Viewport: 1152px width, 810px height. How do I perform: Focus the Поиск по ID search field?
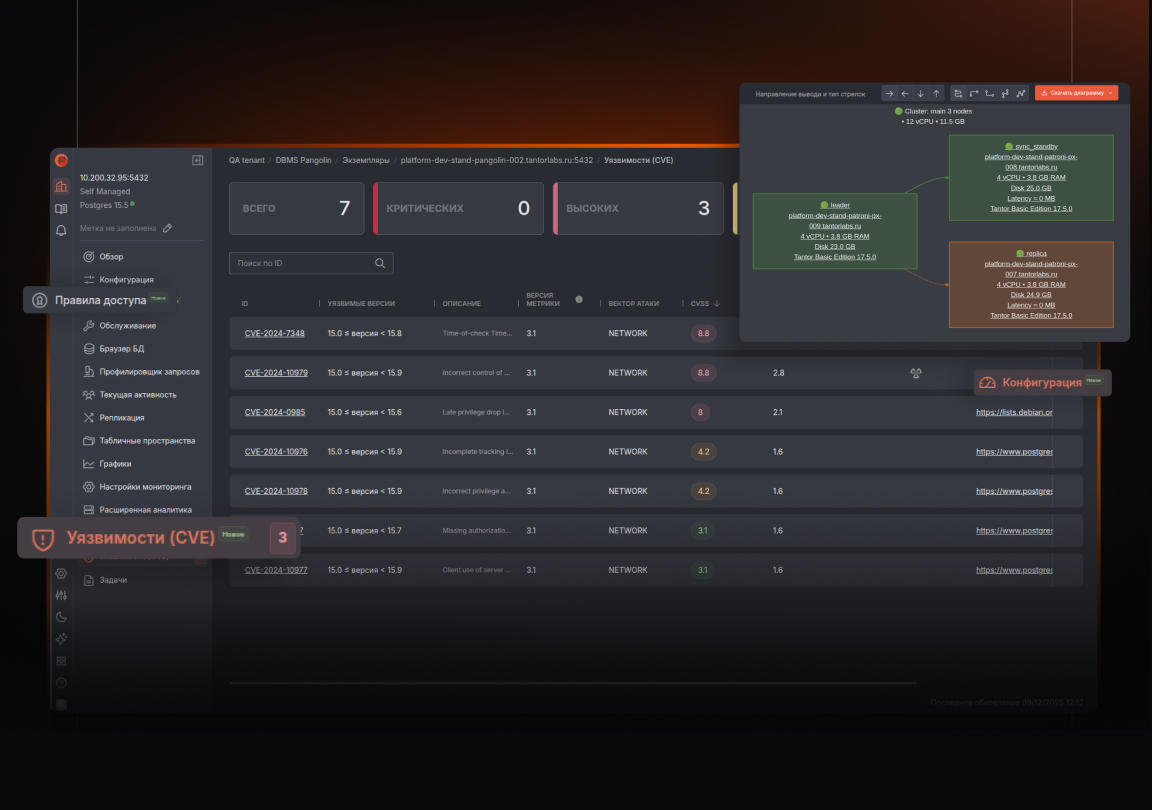coord(312,263)
